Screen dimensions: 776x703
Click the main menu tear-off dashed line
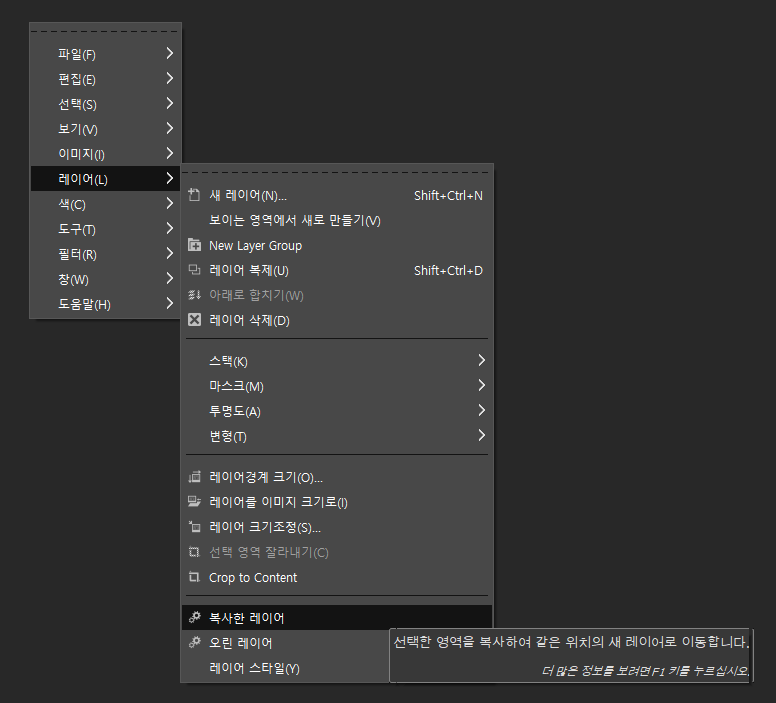point(104,31)
